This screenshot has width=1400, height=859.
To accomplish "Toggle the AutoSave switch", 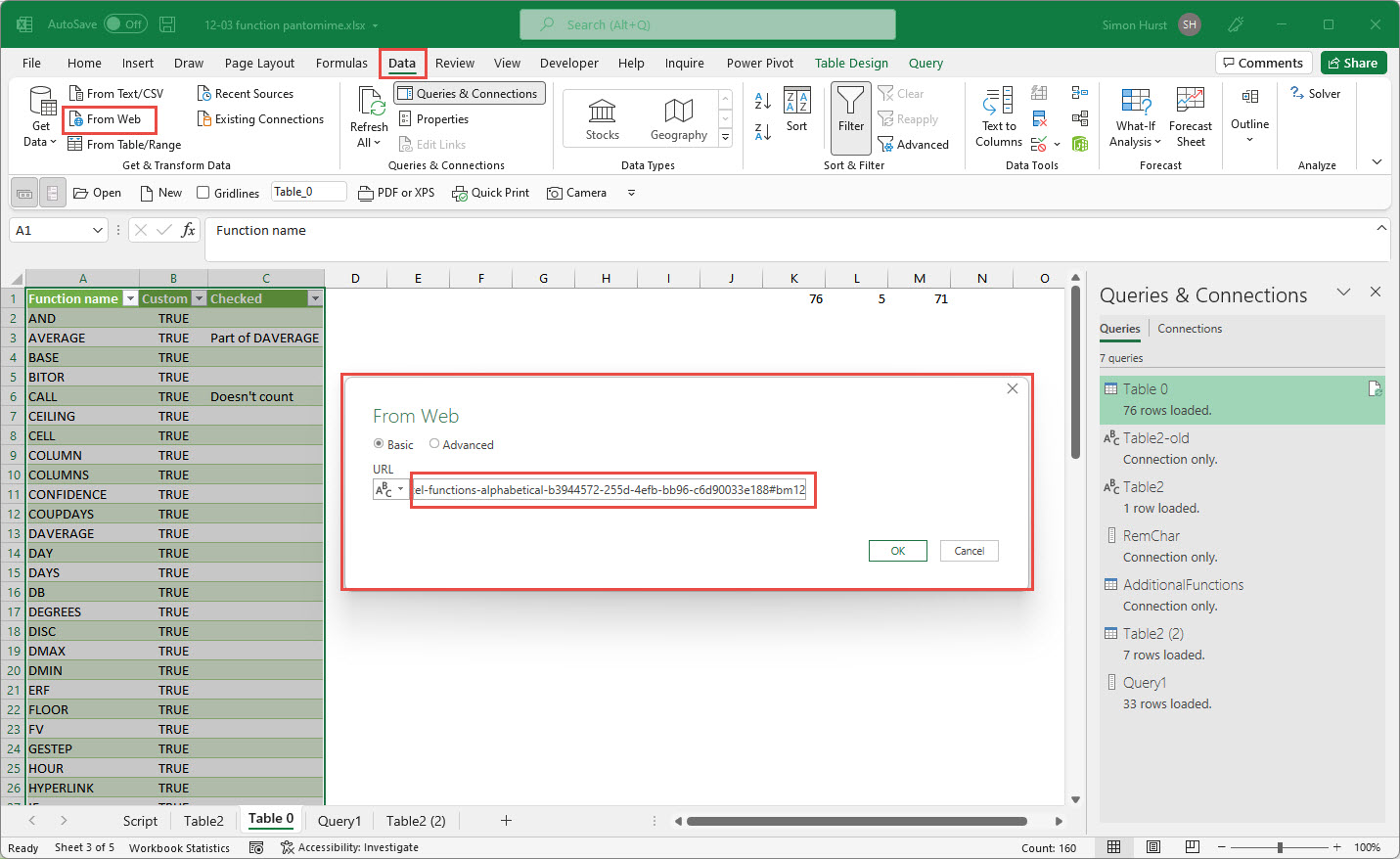I will pos(125,24).
